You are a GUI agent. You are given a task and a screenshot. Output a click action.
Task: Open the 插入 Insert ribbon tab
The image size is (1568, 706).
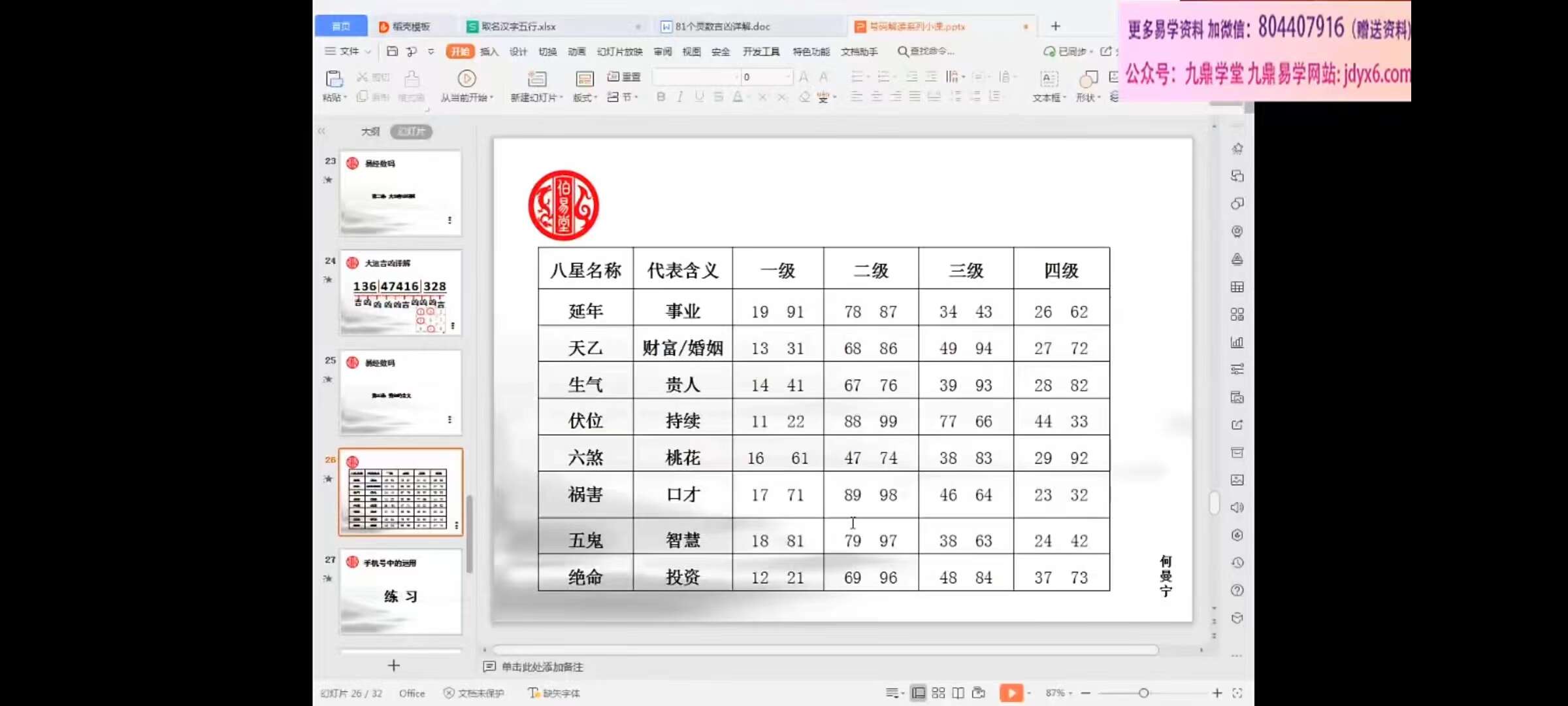coord(489,52)
